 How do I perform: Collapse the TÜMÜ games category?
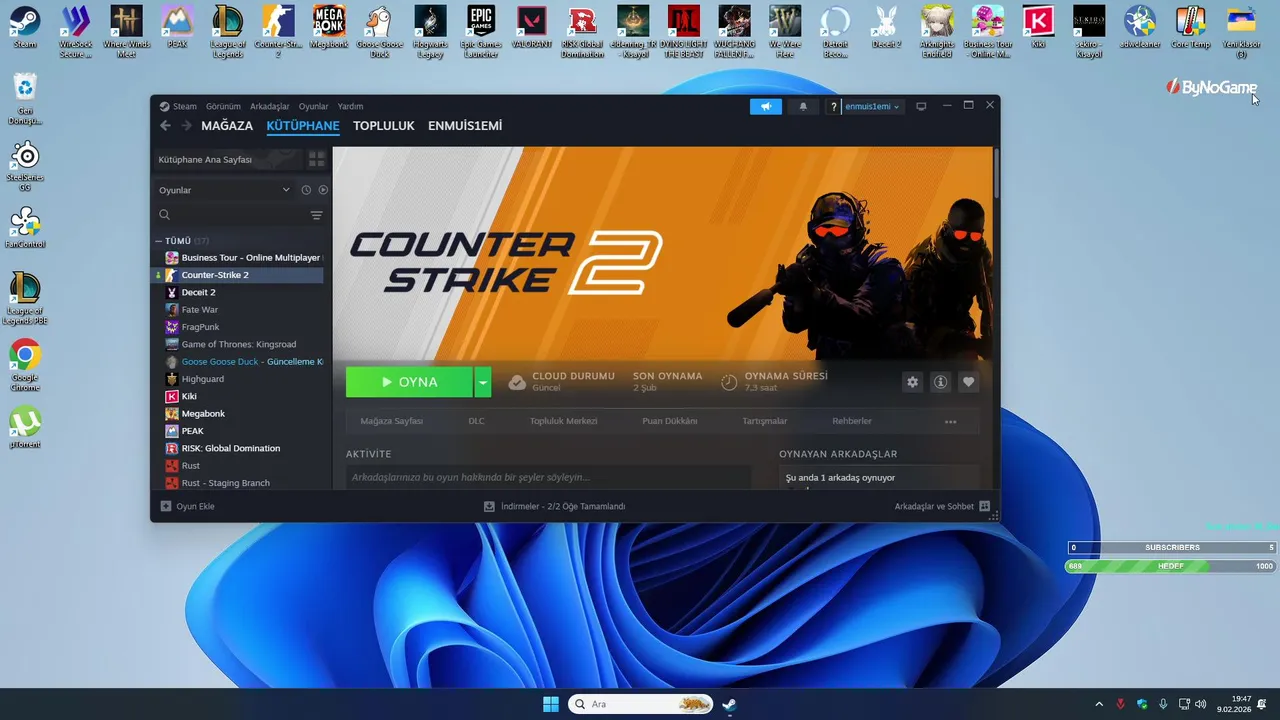158,241
